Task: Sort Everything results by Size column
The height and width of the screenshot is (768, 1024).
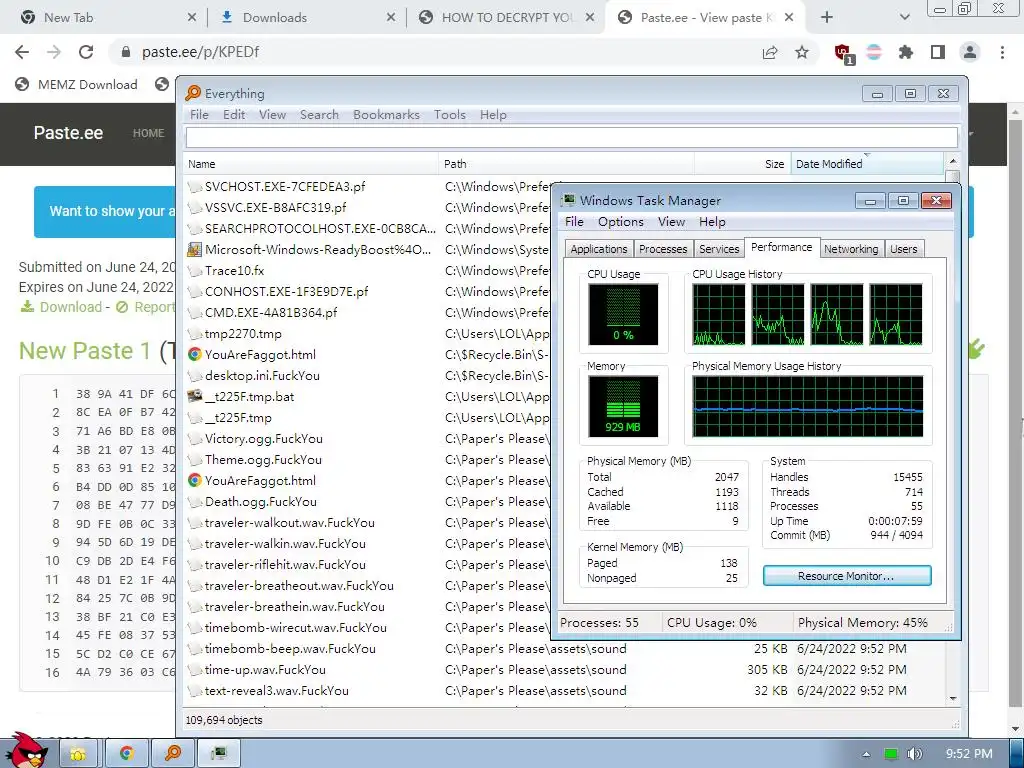Action: [x=743, y=164]
